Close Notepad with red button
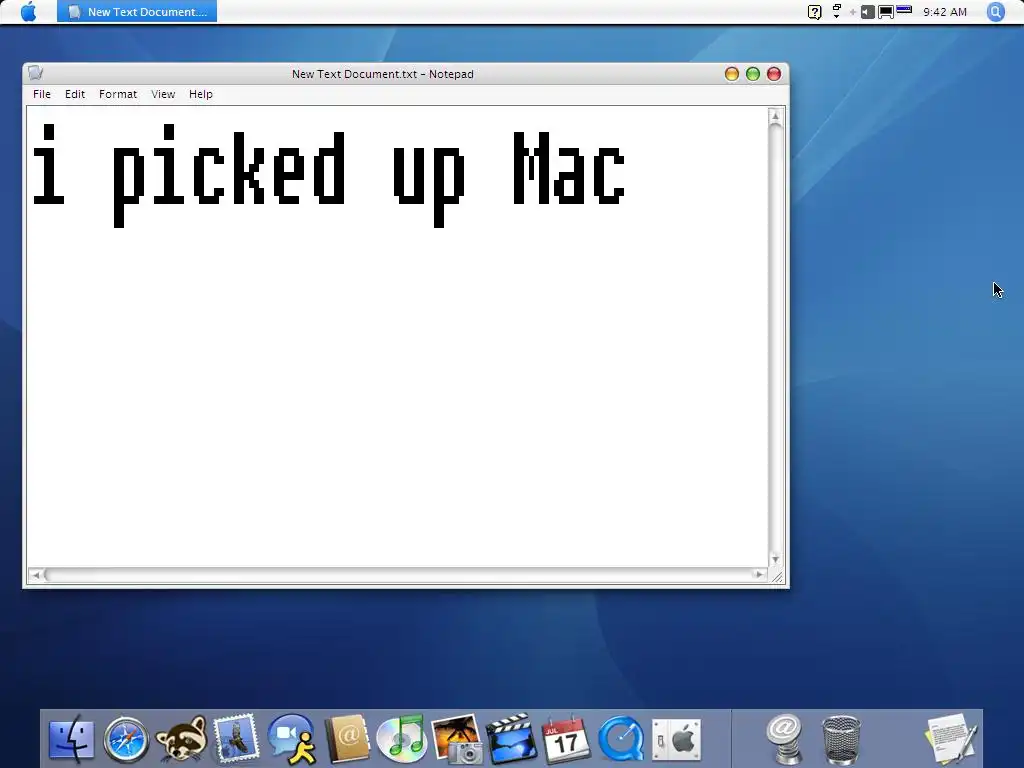Image resolution: width=1024 pixels, height=768 pixels. tap(774, 74)
